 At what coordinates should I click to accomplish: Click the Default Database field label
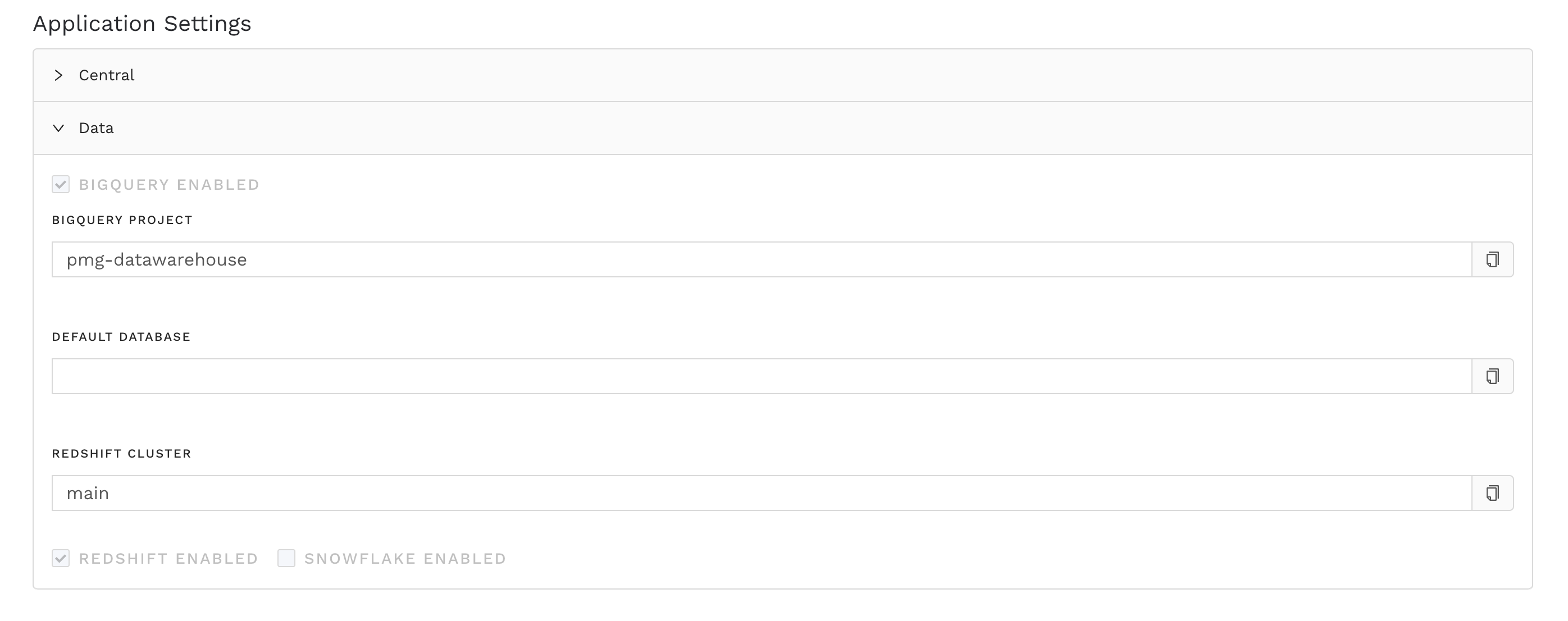tap(121, 337)
